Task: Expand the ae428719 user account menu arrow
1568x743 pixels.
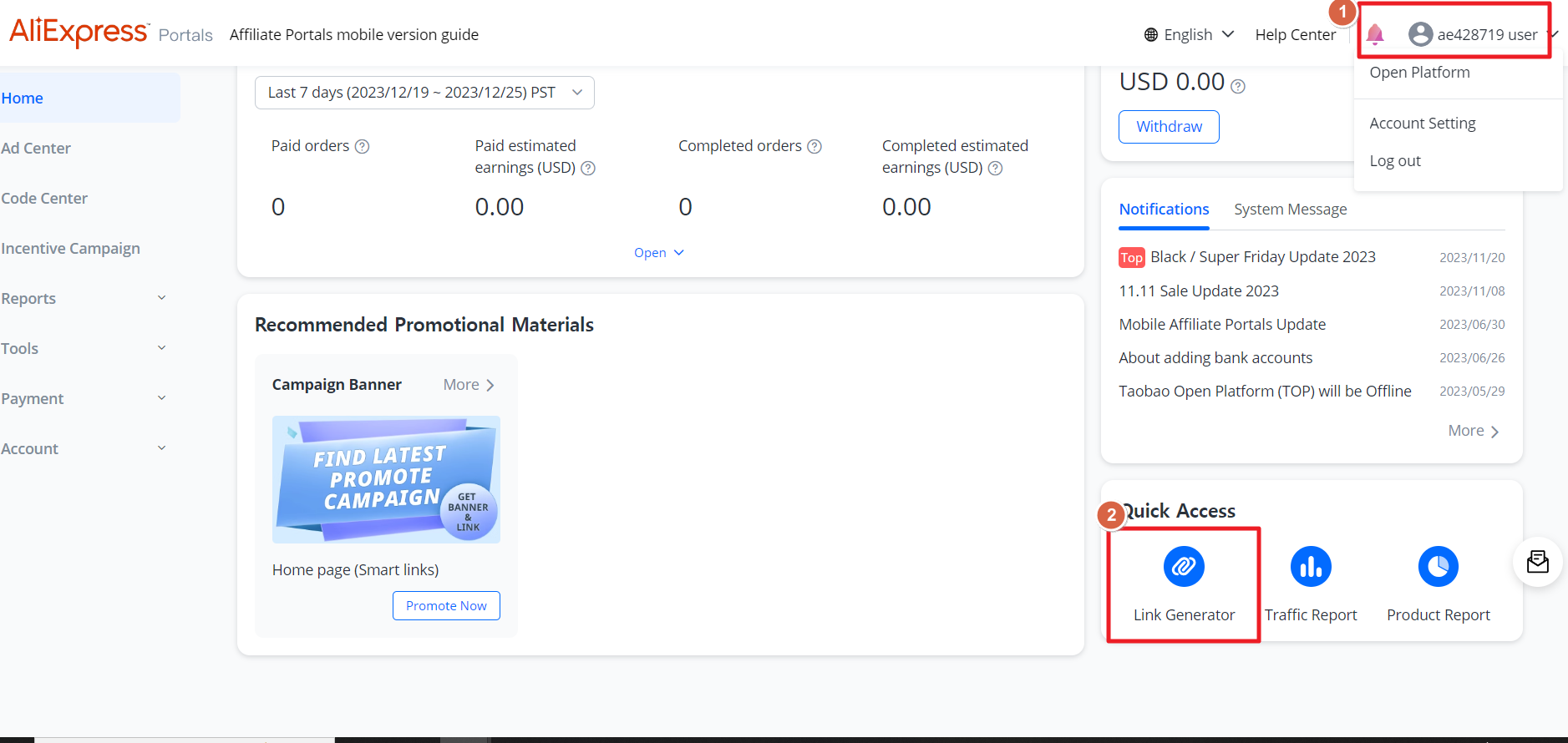Action: [1552, 34]
